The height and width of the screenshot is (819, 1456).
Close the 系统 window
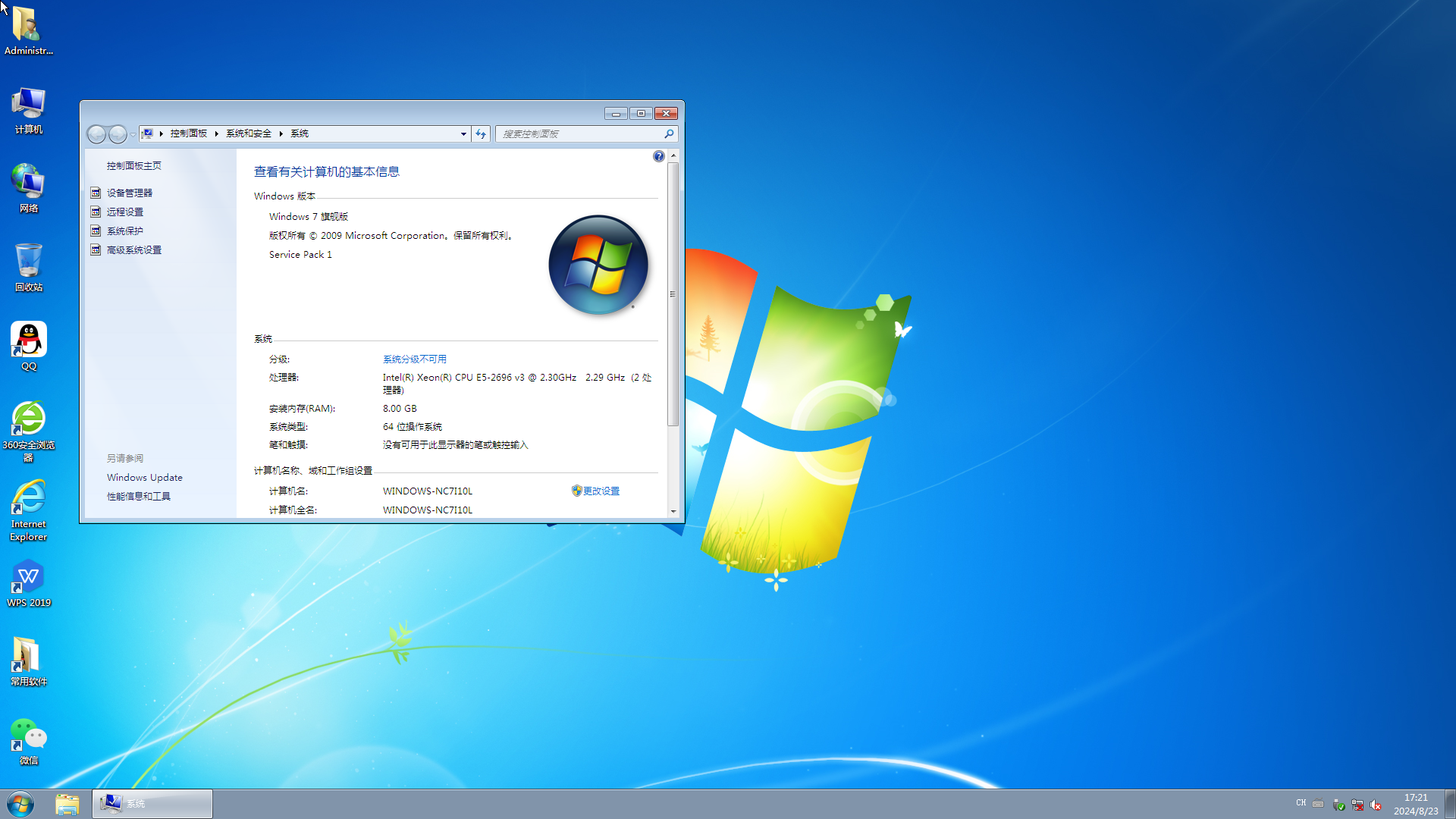point(666,113)
